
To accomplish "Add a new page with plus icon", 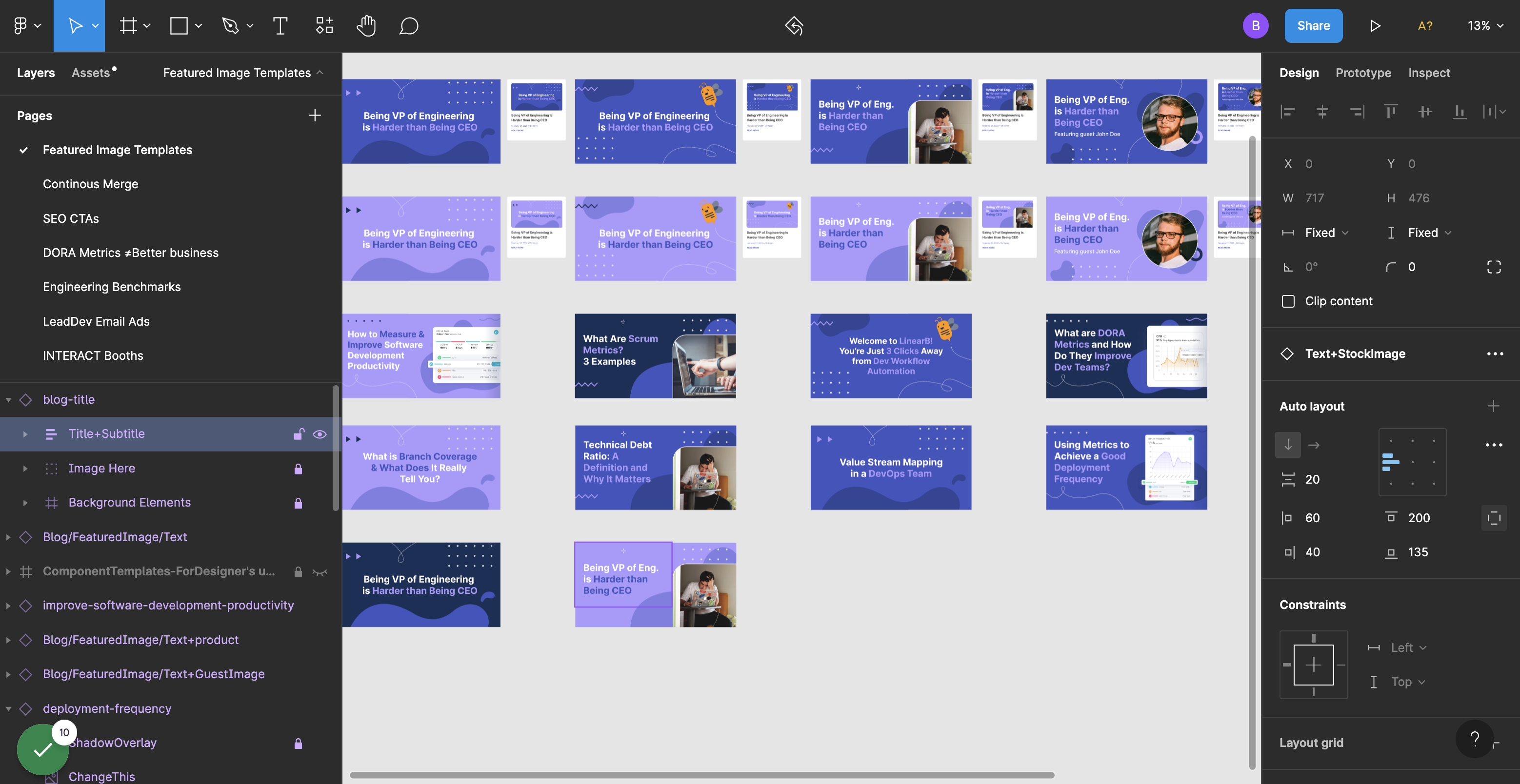I will pos(315,115).
